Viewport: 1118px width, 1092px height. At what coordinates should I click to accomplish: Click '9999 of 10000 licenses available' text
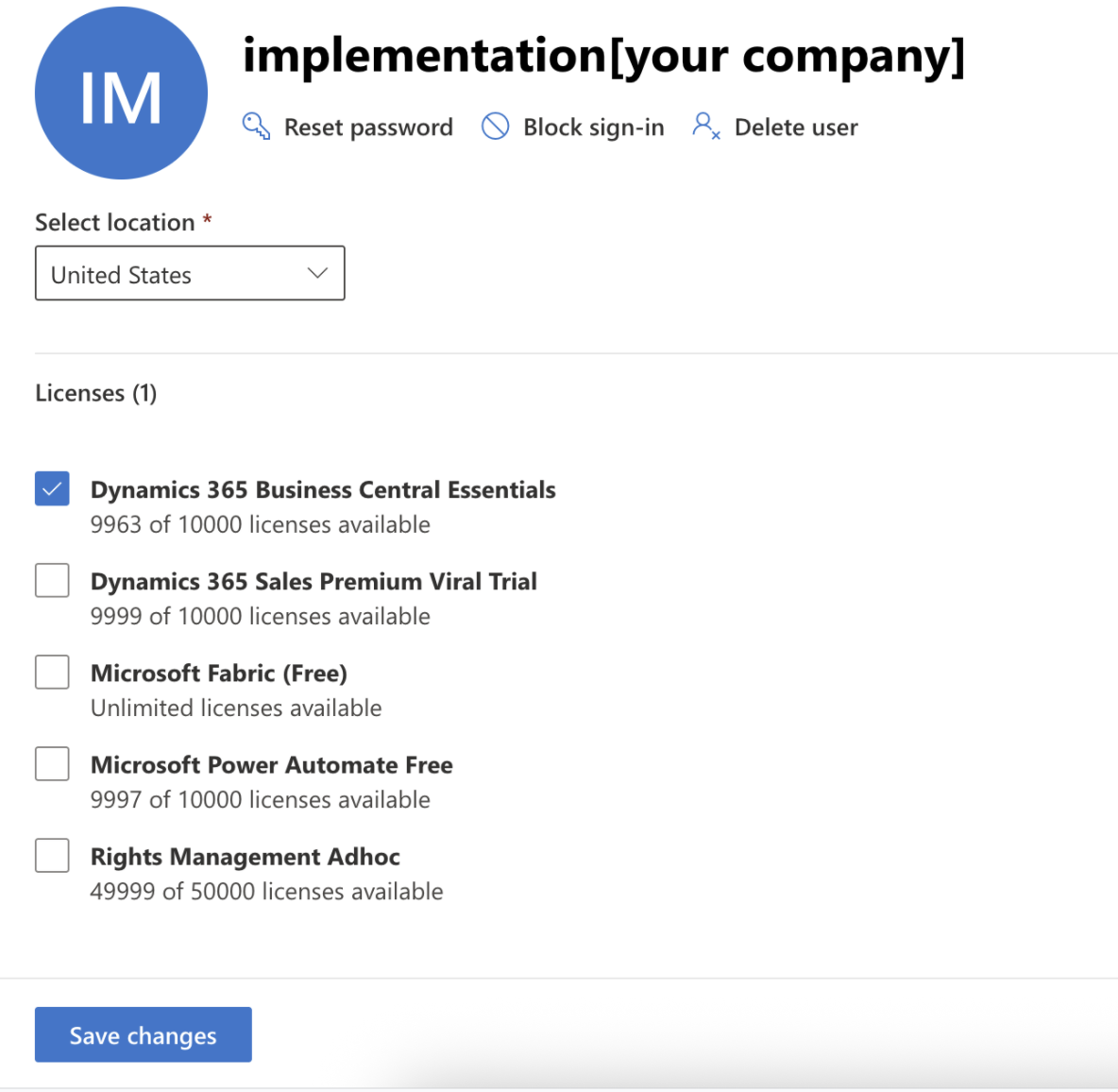pos(261,616)
